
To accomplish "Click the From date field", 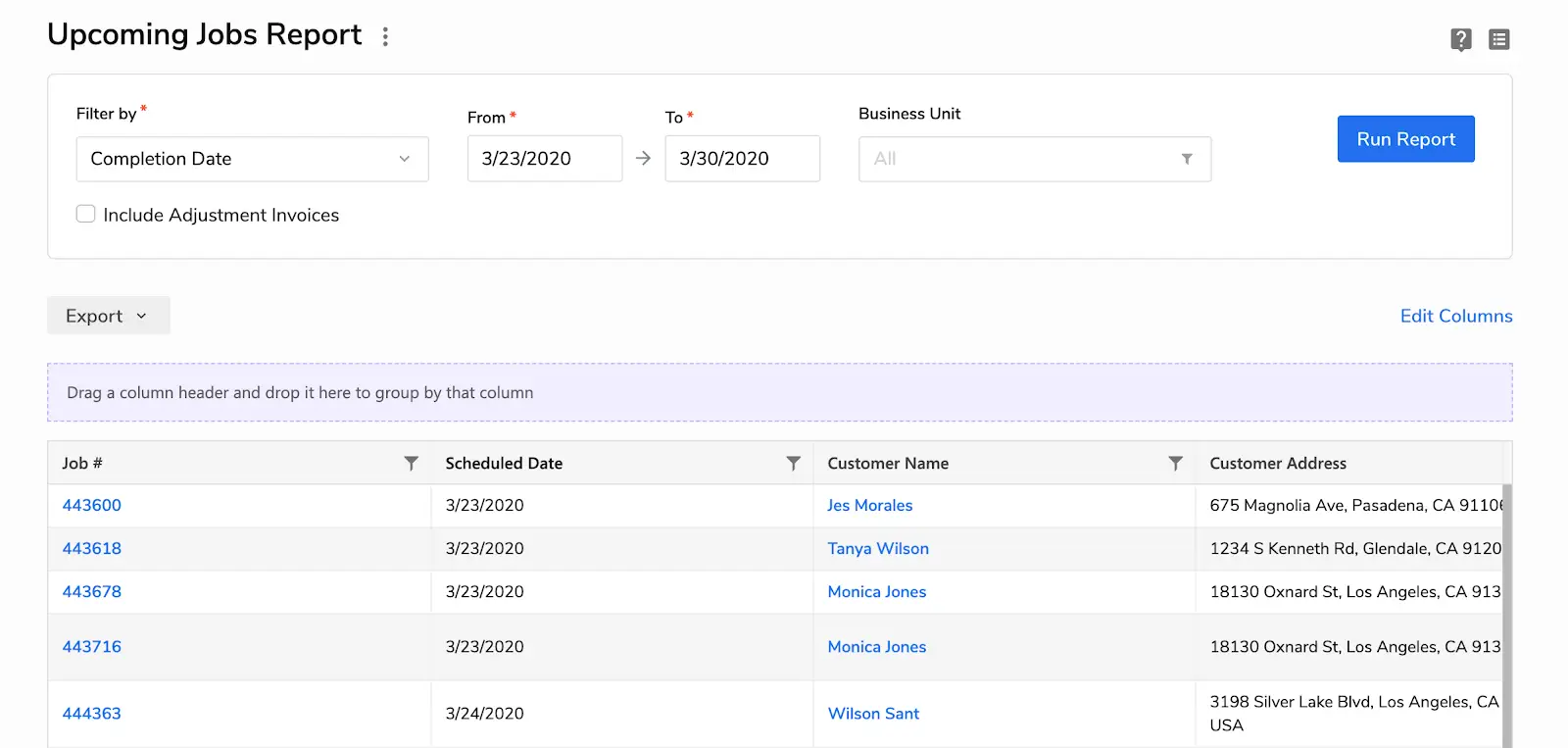I will (544, 159).
